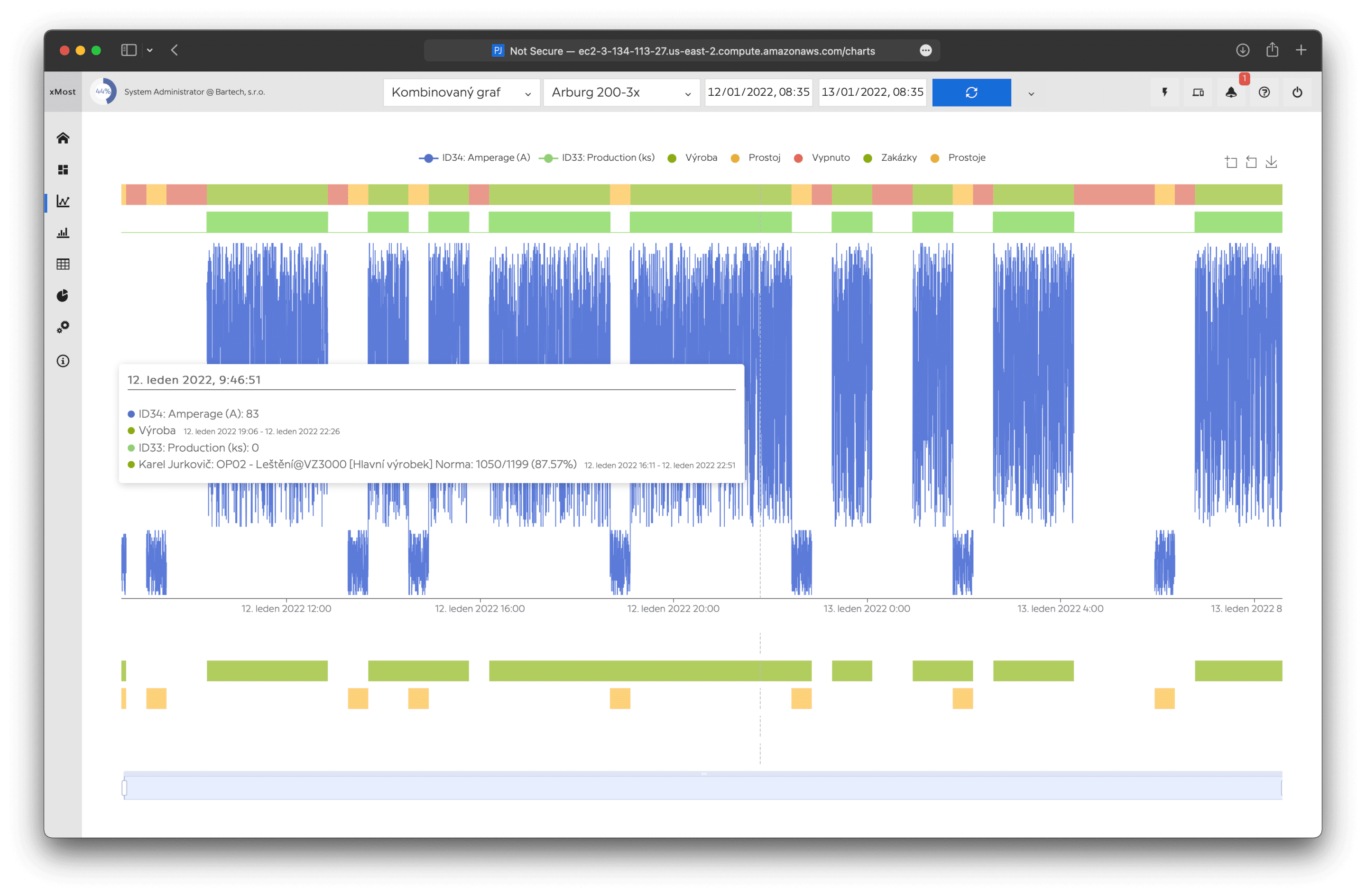The width and height of the screenshot is (1366, 896).
Task: Reset the chart zoom icon
Action: (x=1251, y=162)
